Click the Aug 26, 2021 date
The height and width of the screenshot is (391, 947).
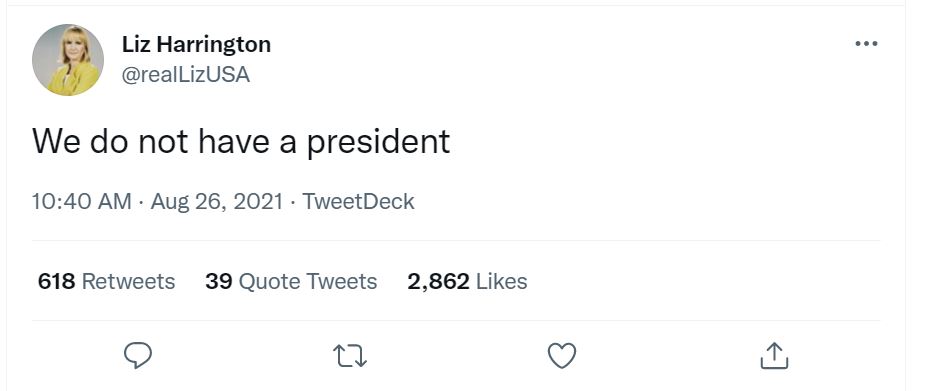(x=217, y=201)
